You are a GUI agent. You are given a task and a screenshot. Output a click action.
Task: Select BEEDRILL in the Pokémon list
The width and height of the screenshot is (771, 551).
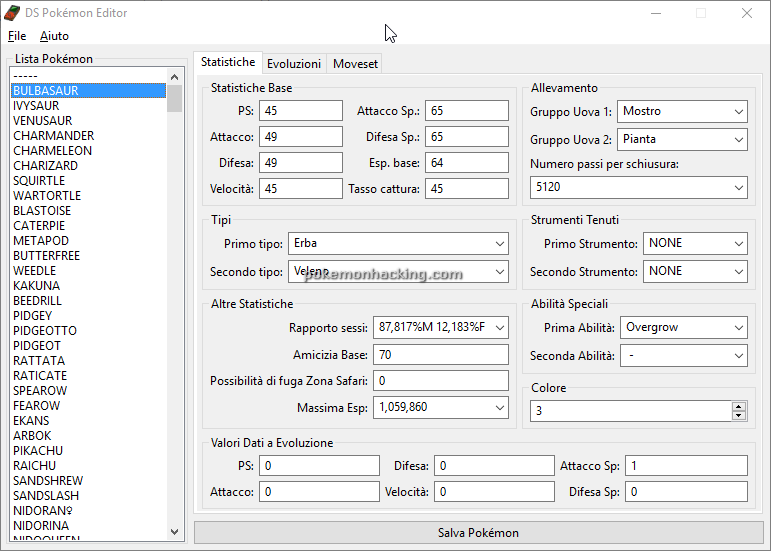89,301
